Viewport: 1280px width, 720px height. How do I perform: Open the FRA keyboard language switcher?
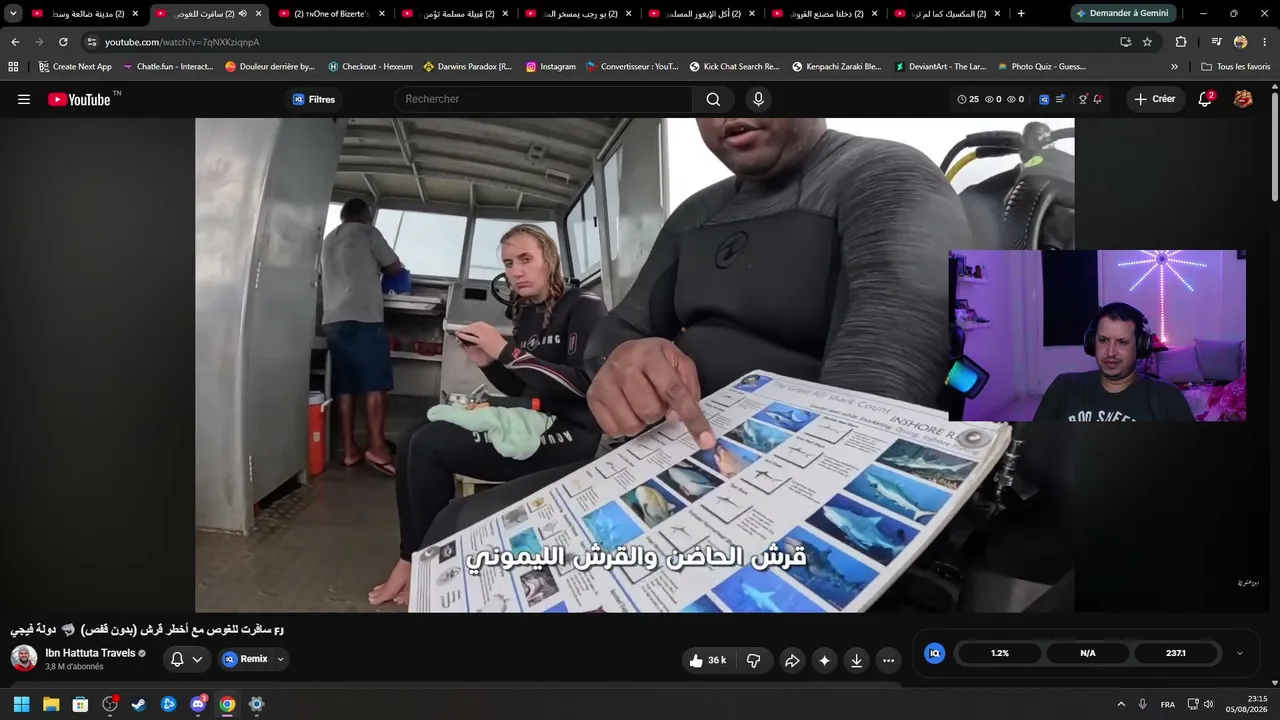[1168, 704]
